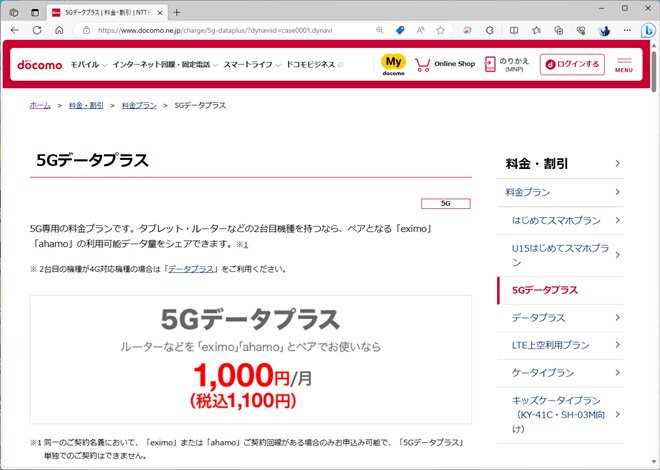Expand インターネット回線・固定電話 menu
This screenshot has height=470, width=660.
165,64
